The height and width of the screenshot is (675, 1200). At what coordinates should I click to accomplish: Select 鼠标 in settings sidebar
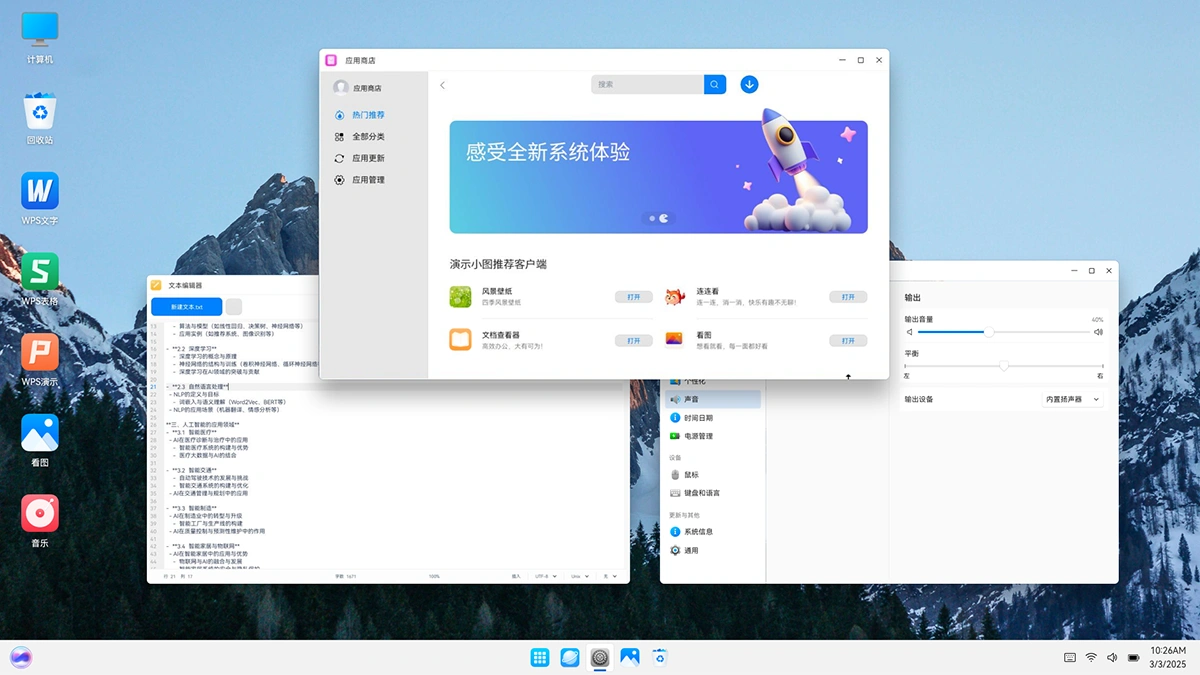pyautogui.click(x=714, y=475)
